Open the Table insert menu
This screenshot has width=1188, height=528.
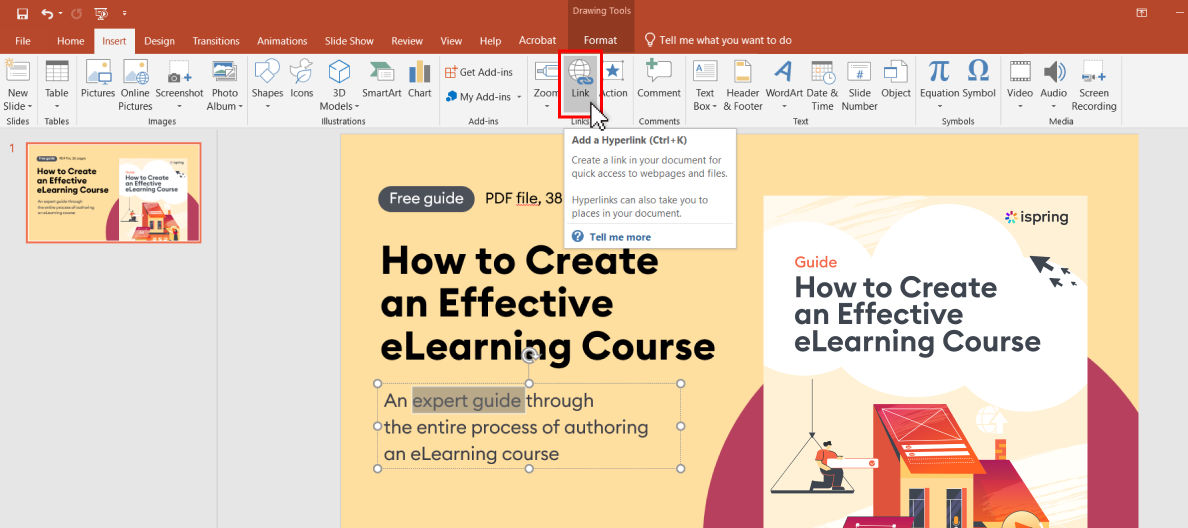coord(57,85)
